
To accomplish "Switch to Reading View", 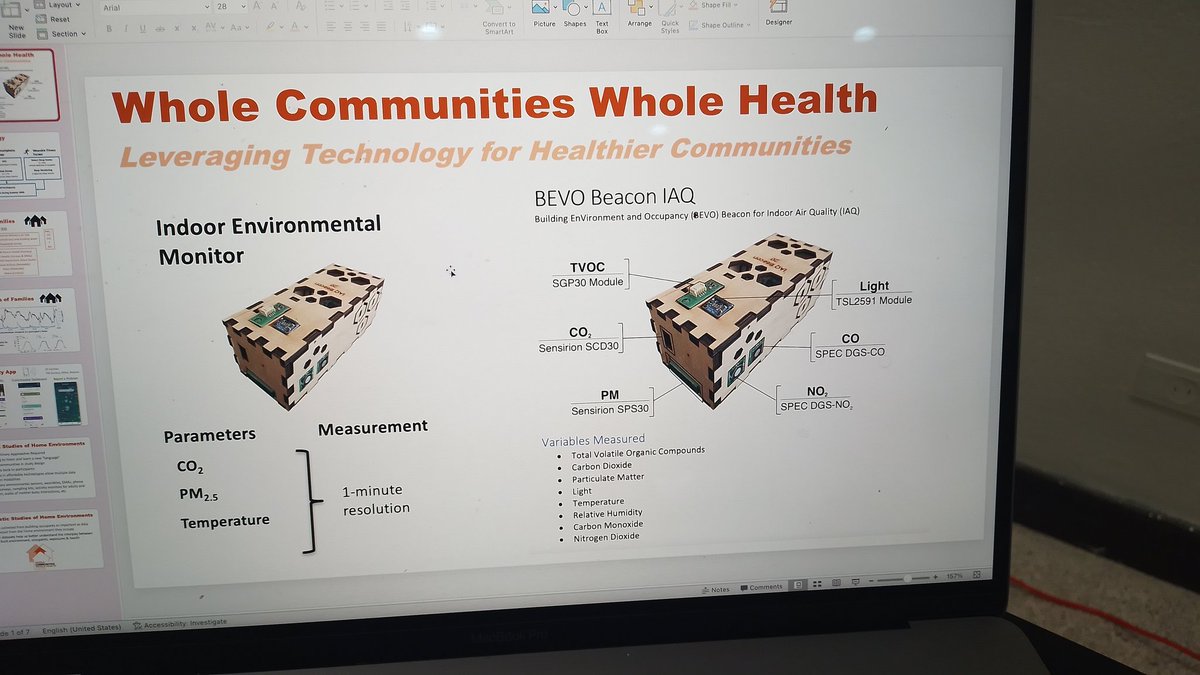I will [836, 583].
